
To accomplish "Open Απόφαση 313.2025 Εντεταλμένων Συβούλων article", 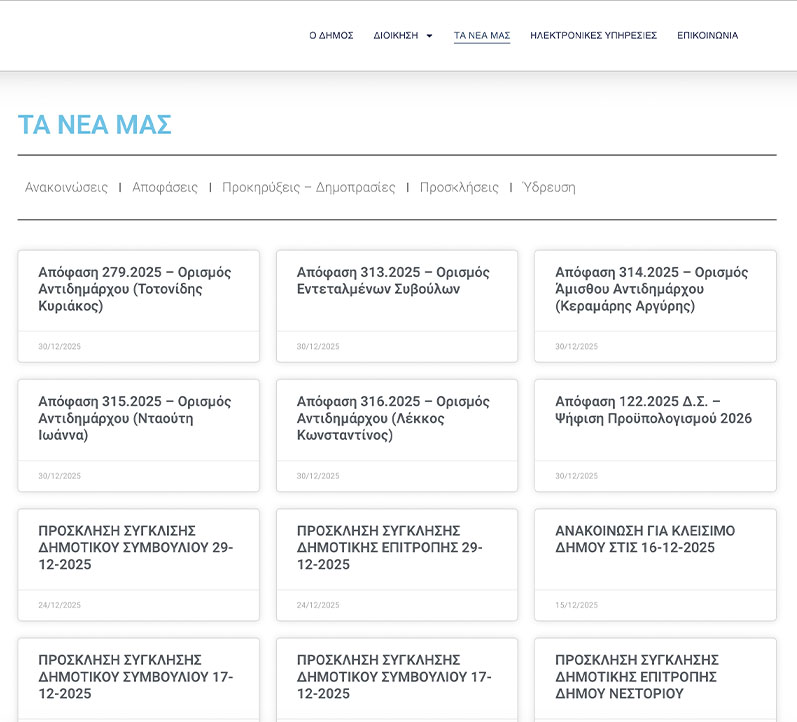I will (393, 281).
